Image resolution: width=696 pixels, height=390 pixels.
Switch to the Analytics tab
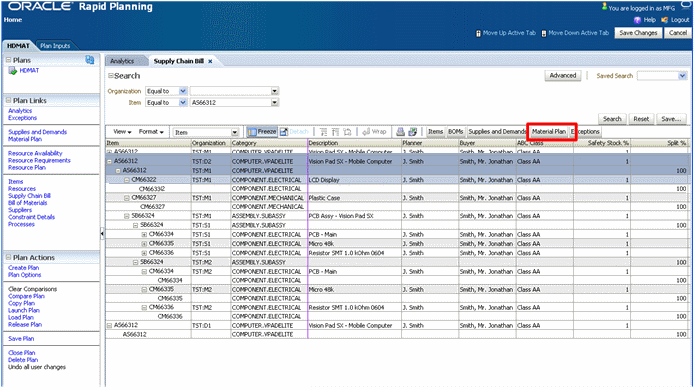(123, 61)
